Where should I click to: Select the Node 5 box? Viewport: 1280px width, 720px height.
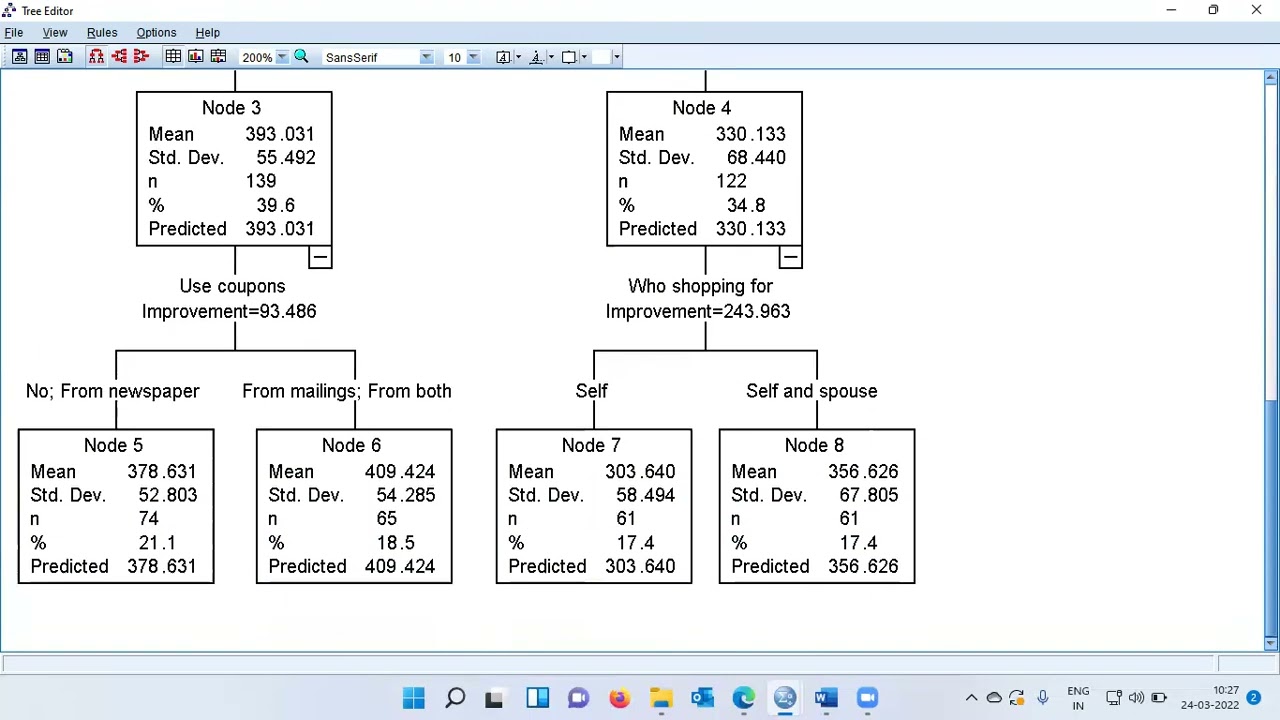116,506
